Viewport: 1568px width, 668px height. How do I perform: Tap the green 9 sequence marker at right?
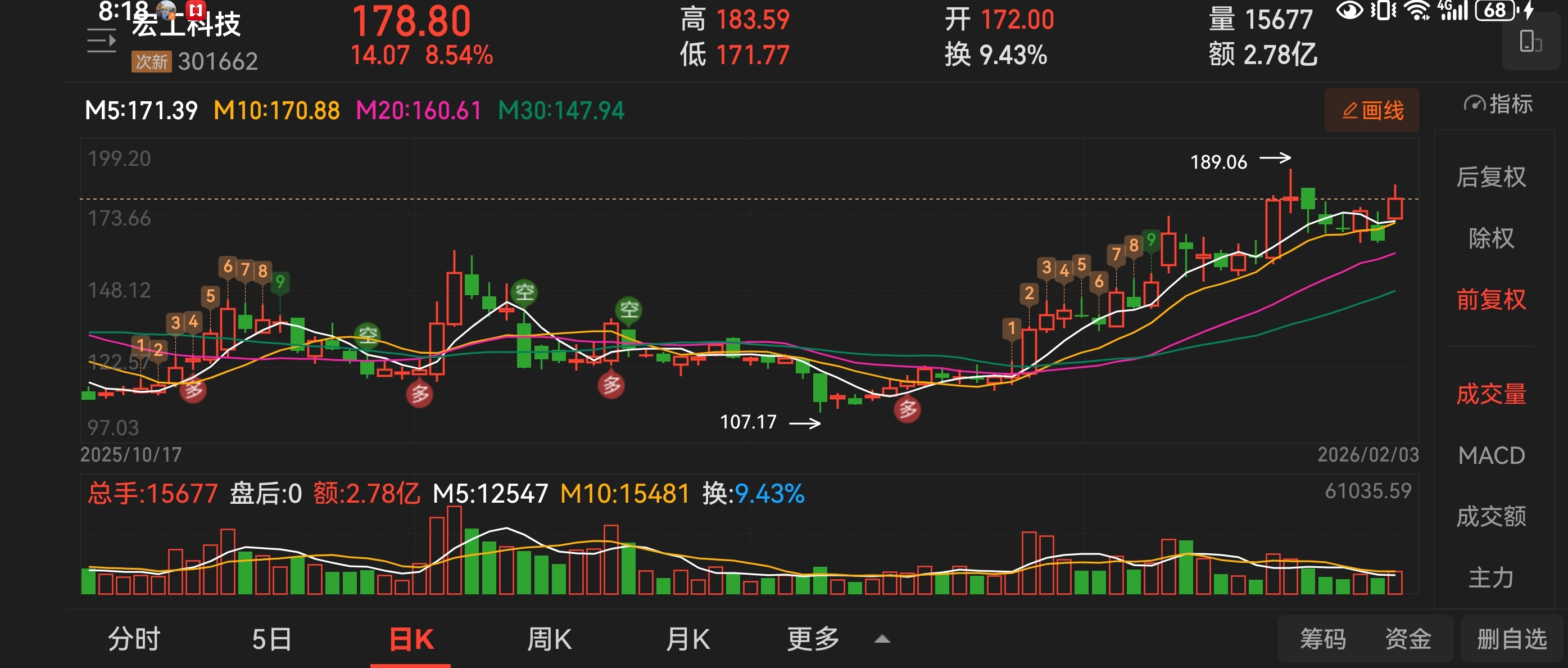[1150, 240]
